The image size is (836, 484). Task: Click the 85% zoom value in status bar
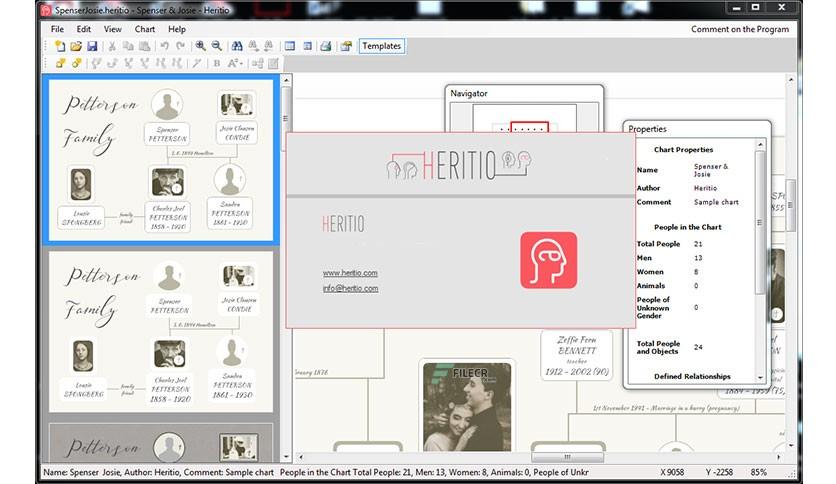click(x=758, y=472)
